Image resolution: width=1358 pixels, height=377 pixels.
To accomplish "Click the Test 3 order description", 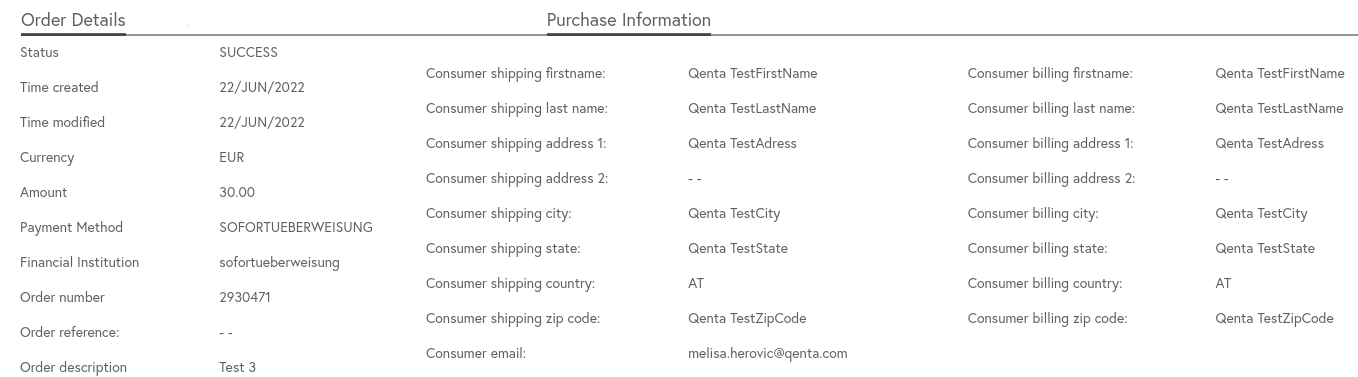I will (x=237, y=367).
